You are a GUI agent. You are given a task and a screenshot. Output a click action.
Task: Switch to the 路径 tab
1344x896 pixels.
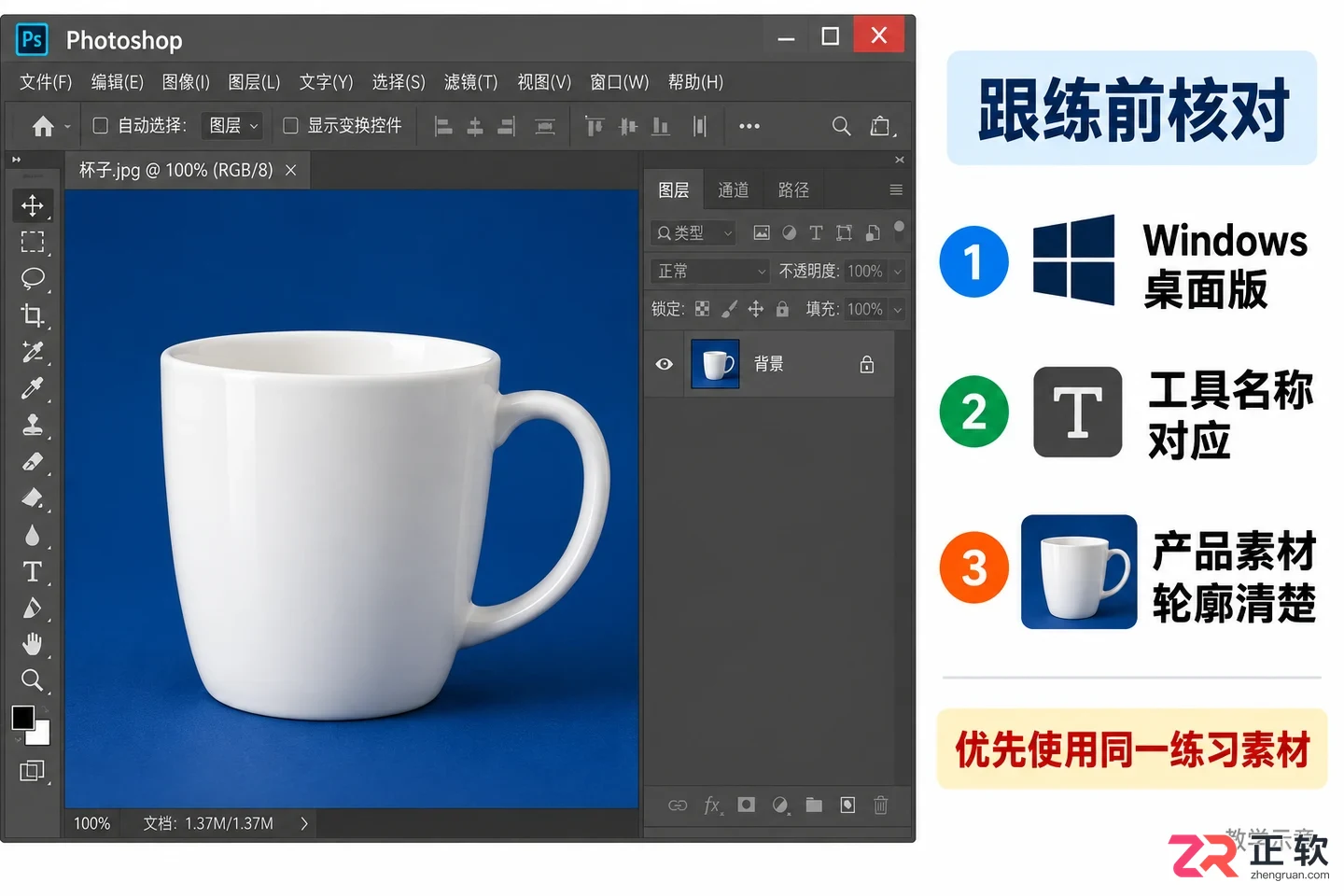tap(793, 190)
